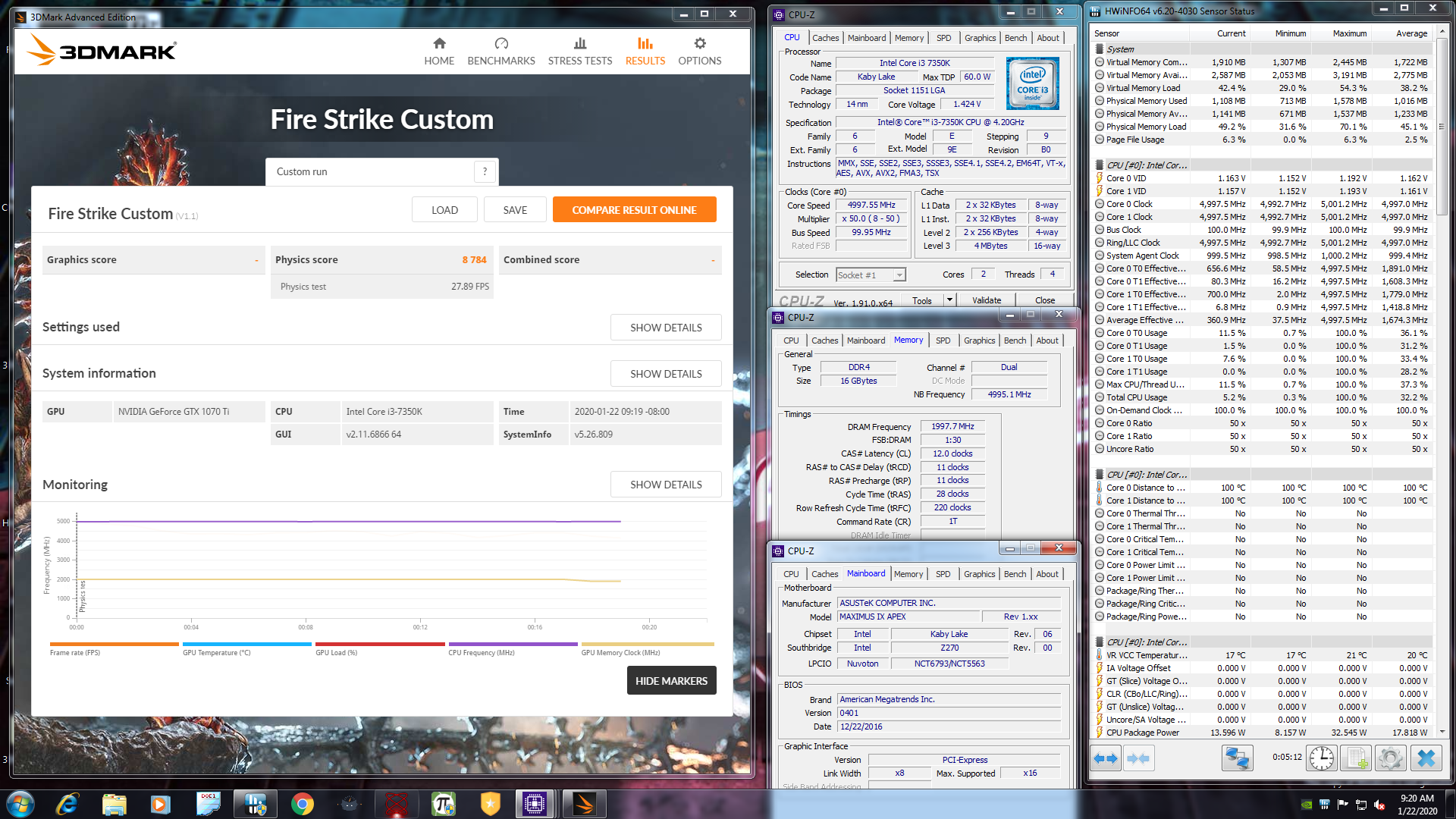Viewport: 1456px width, 819px height.
Task: Start HWiNFO logging to file
Action: 1357,758
